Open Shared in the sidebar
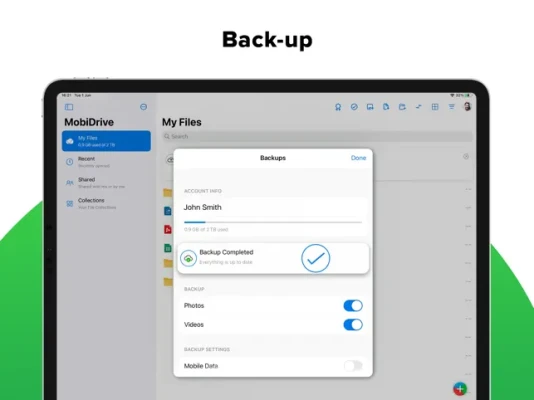Screen dimensions: 534x400 pos(106,183)
